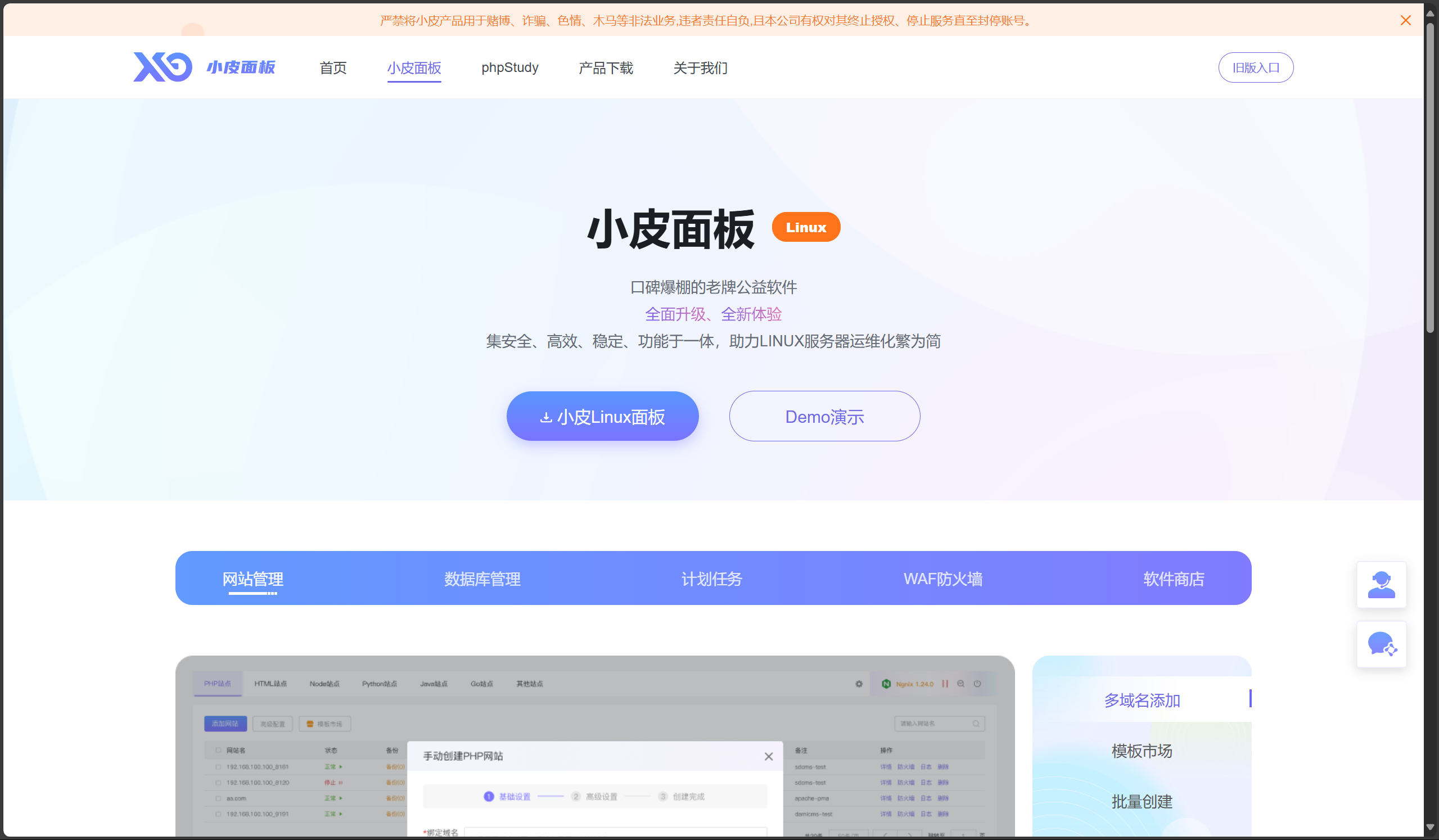Click the scrollbar down arrow
The width and height of the screenshot is (1439, 840).
click(x=1430, y=827)
